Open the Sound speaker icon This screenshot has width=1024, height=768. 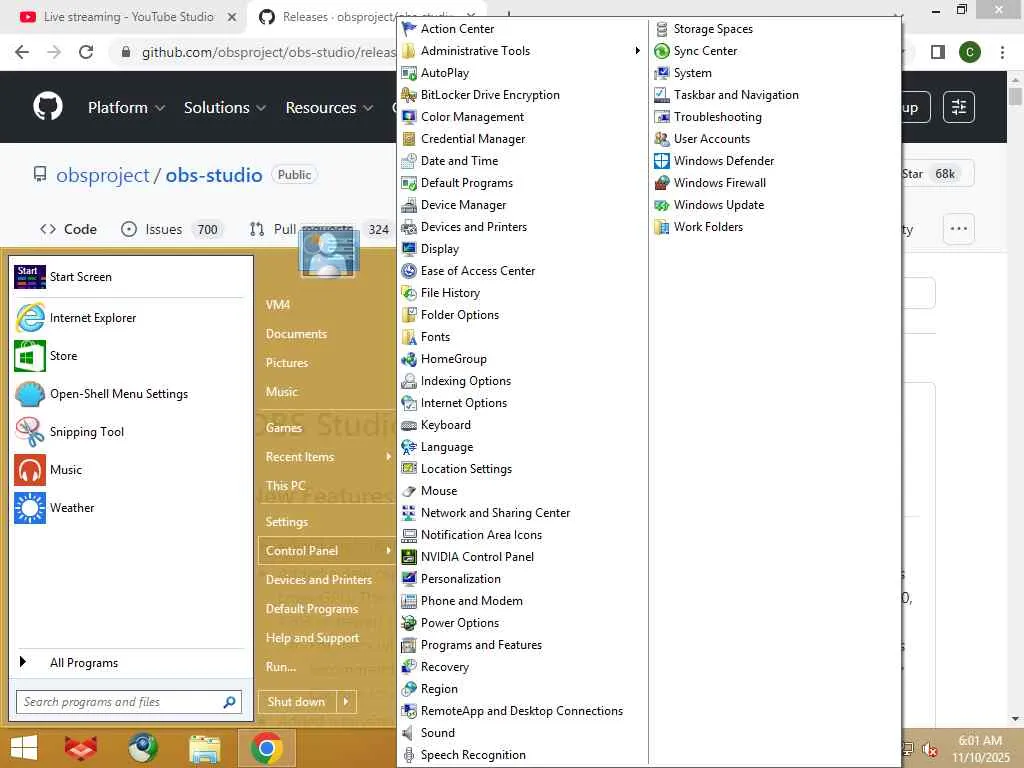[409, 733]
